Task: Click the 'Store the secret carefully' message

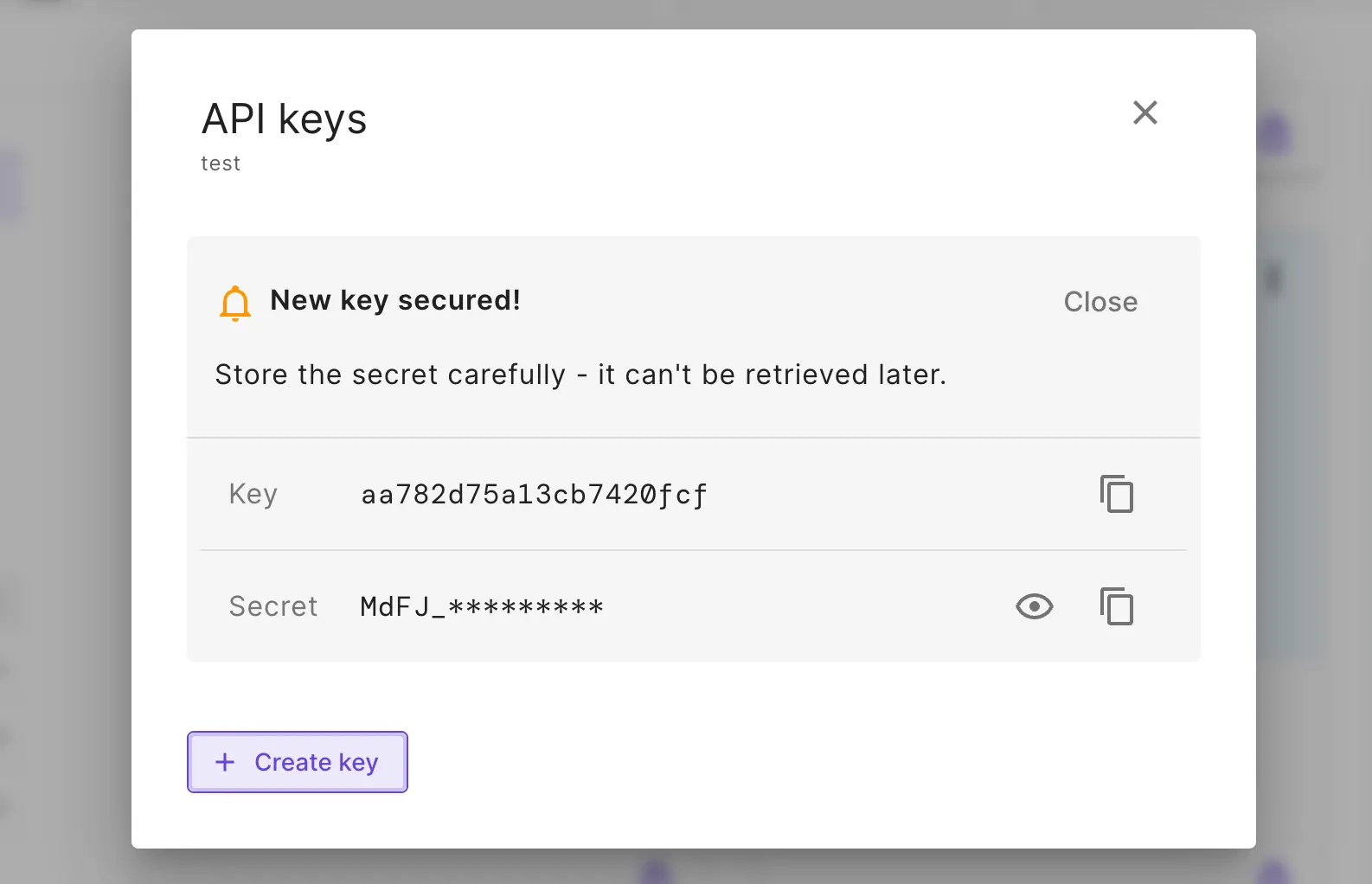Action: [x=580, y=375]
